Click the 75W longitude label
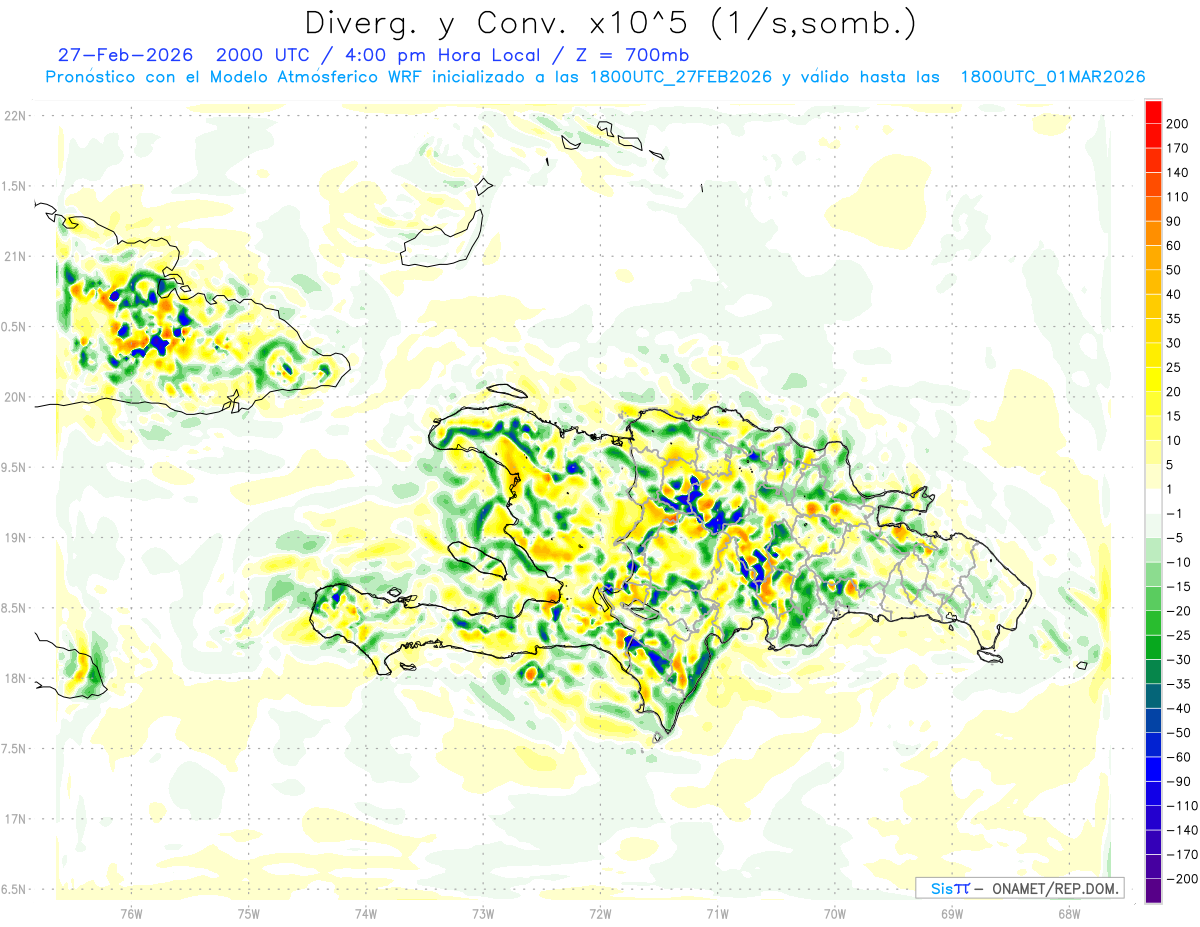 [x=248, y=914]
